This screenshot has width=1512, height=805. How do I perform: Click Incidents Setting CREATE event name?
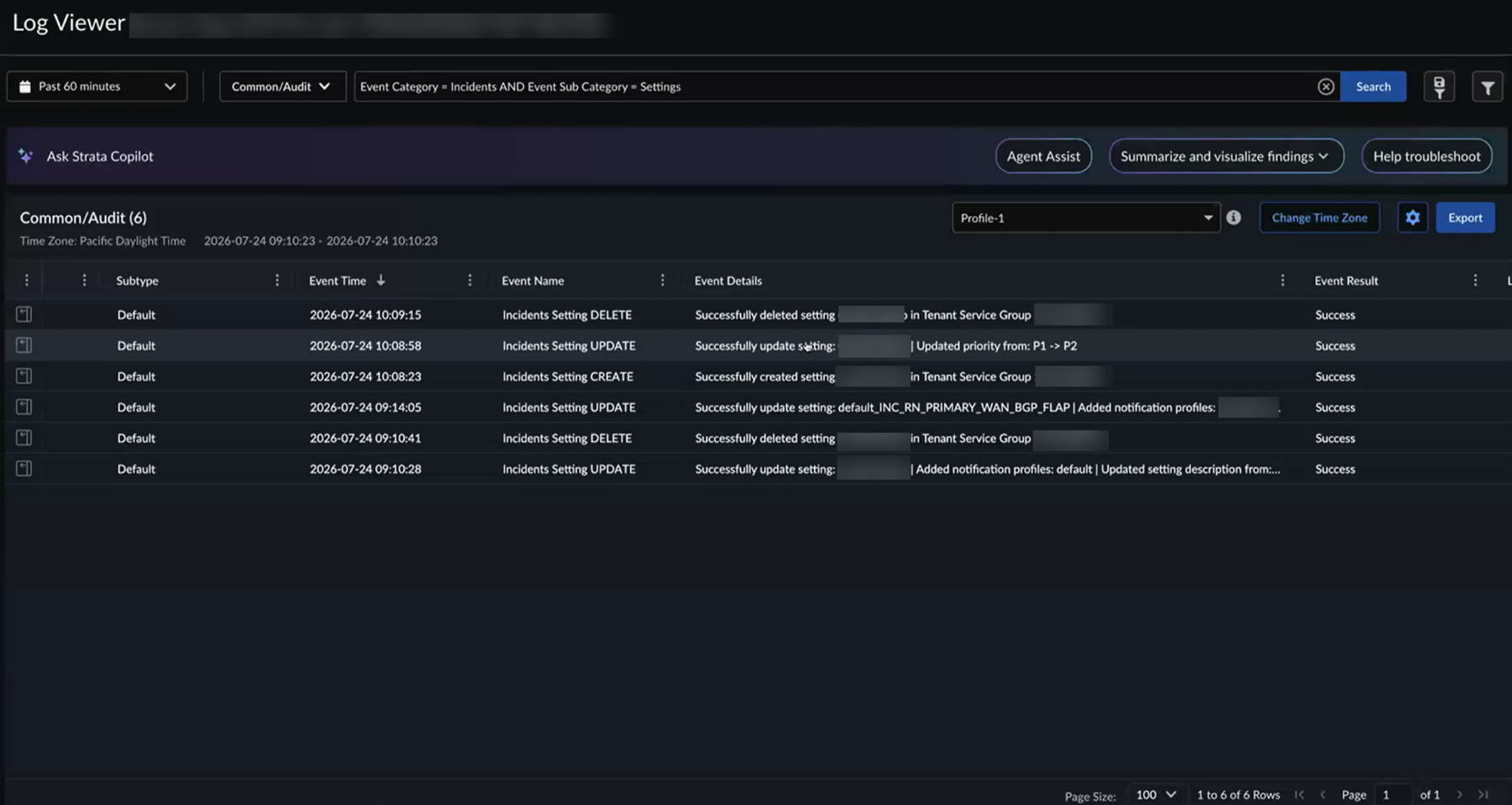click(568, 376)
